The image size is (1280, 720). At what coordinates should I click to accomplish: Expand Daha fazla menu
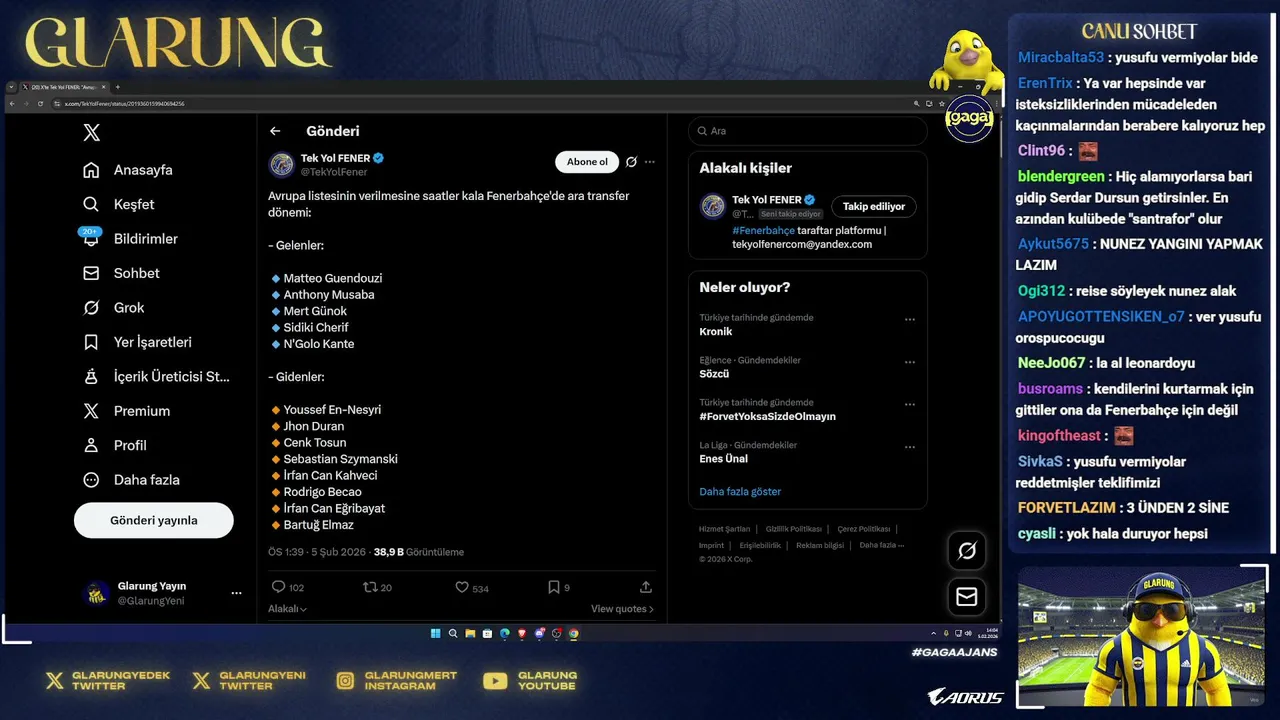pos(131,480)
